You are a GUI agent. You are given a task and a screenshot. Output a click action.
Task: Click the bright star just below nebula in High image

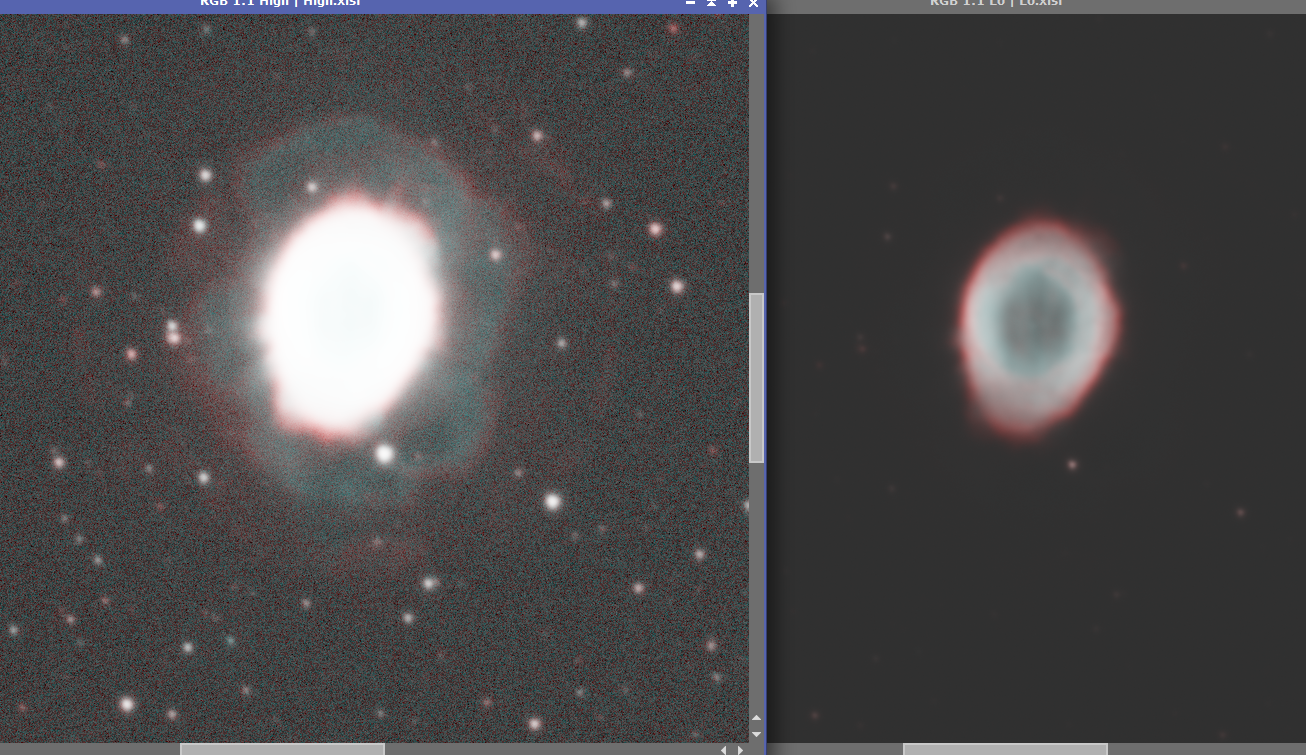384,454
